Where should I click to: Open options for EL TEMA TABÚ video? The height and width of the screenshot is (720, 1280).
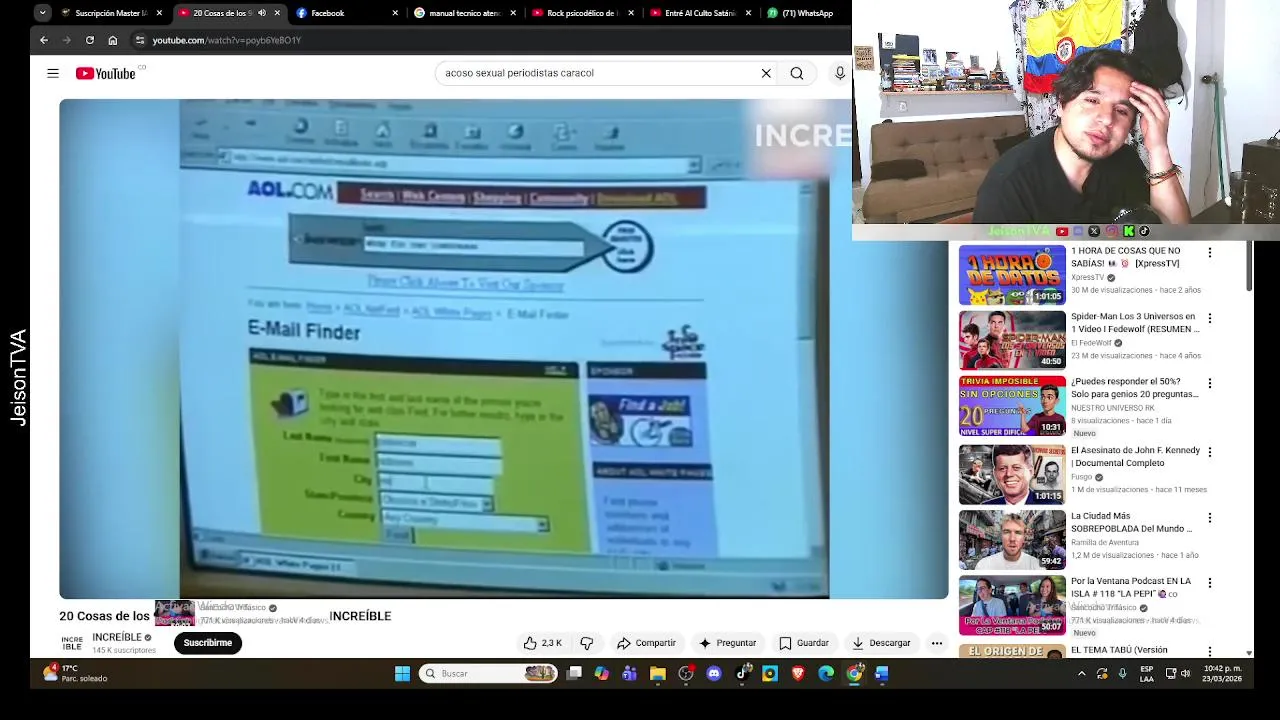point(1210,651)
